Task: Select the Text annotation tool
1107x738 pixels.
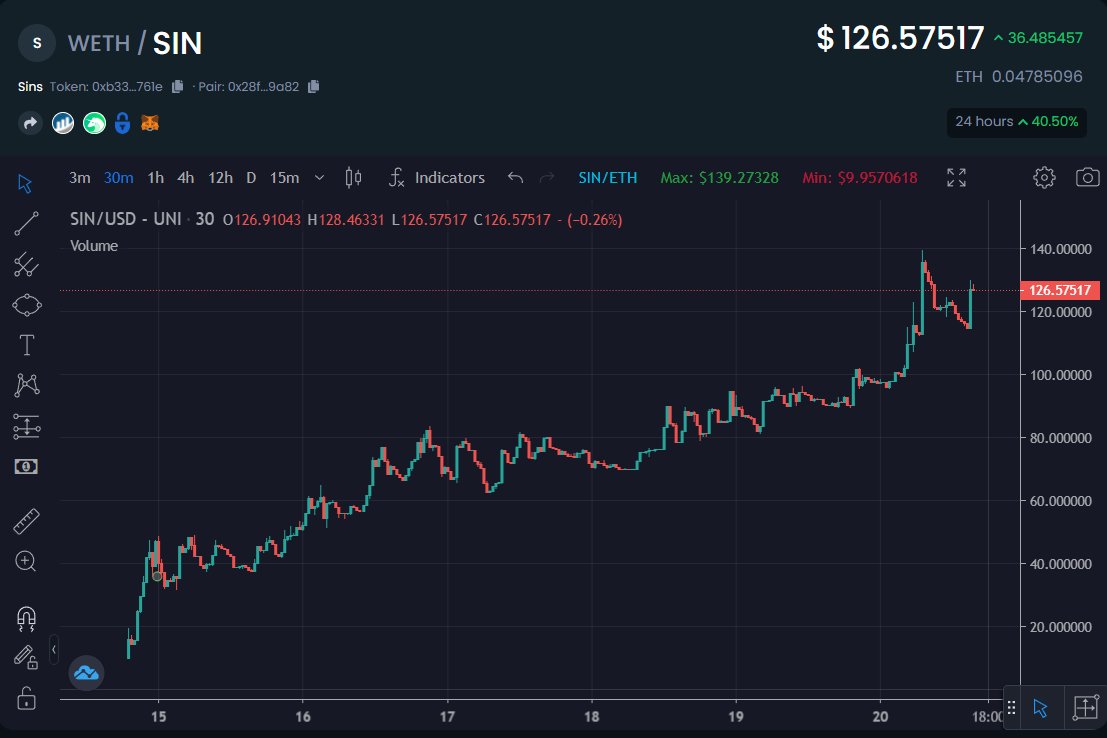Action: tap(27, 345)
